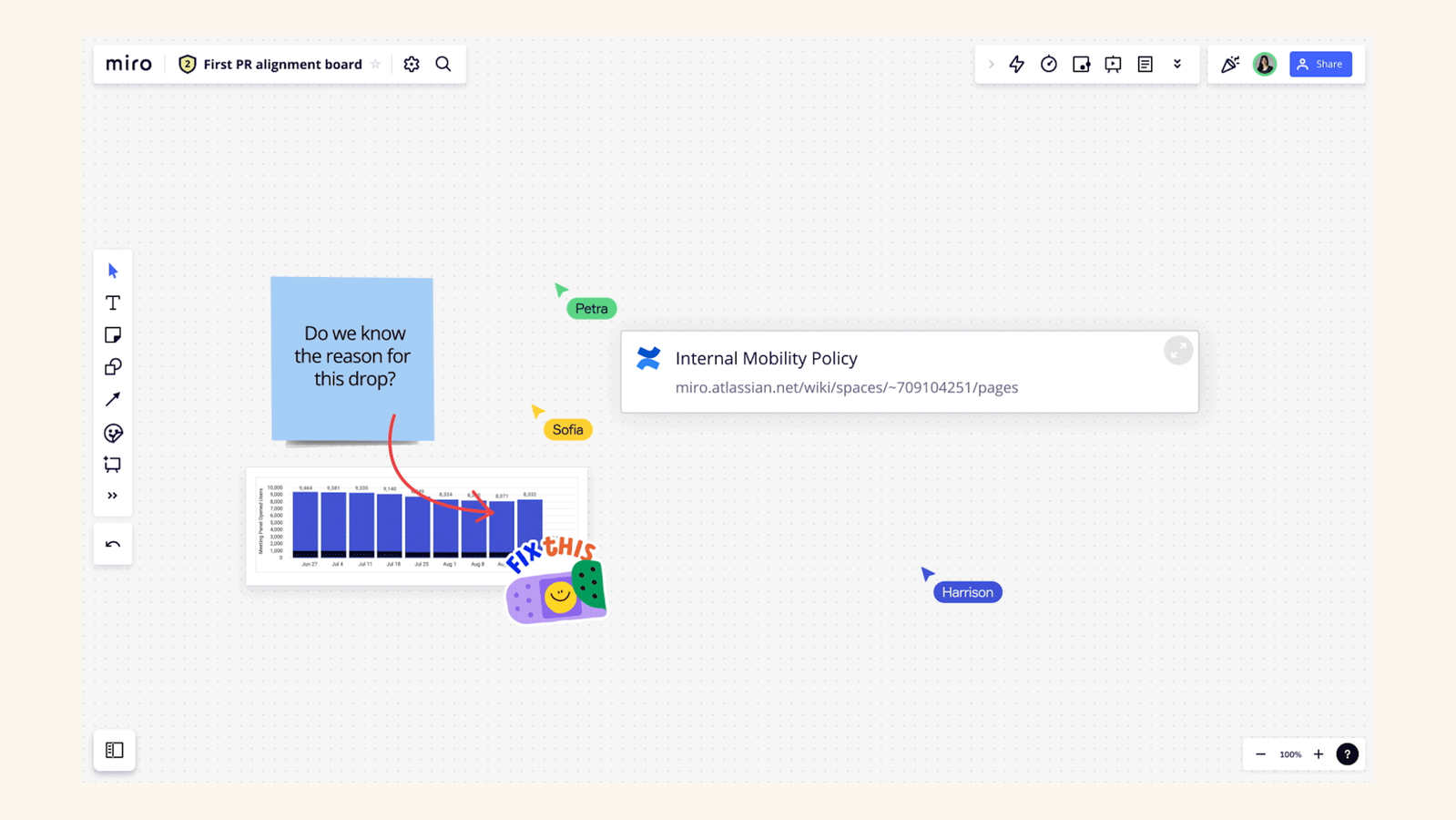
Task: Open board security shield badge
Action: [x=188, y=64]
